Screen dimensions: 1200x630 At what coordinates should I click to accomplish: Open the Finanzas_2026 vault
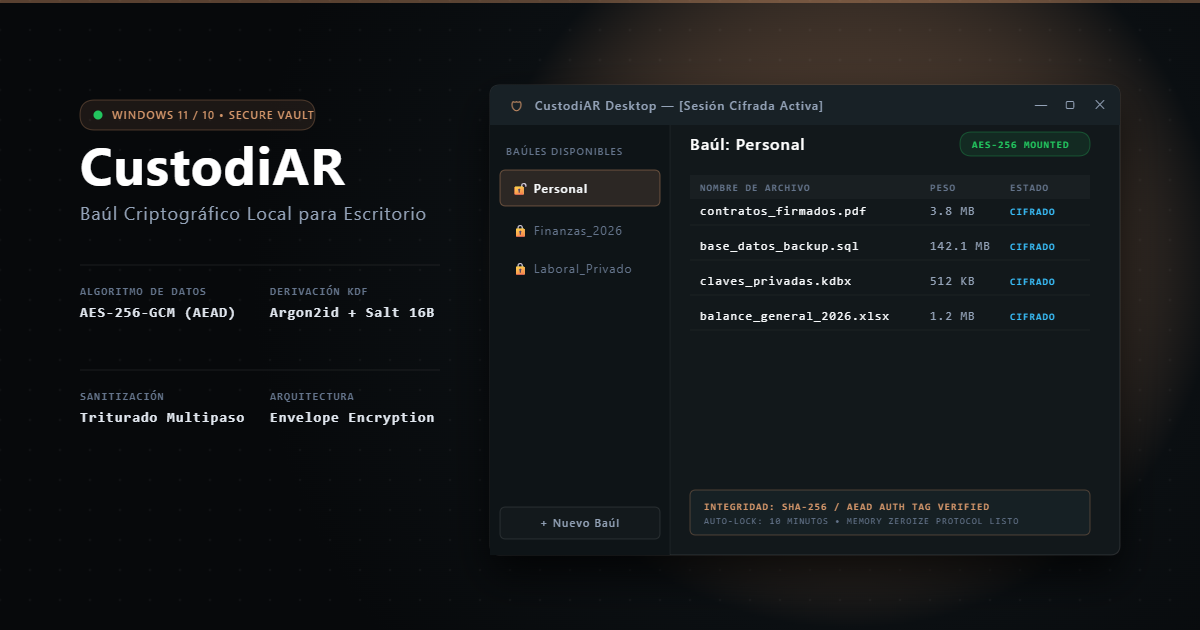[580, 231]
